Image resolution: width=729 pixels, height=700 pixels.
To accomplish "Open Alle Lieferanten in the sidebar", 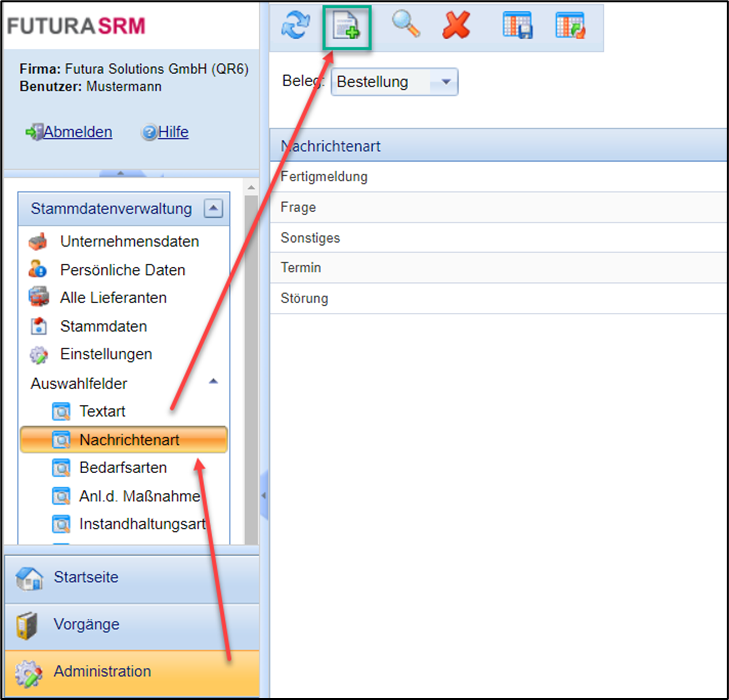I will [113, 297].
